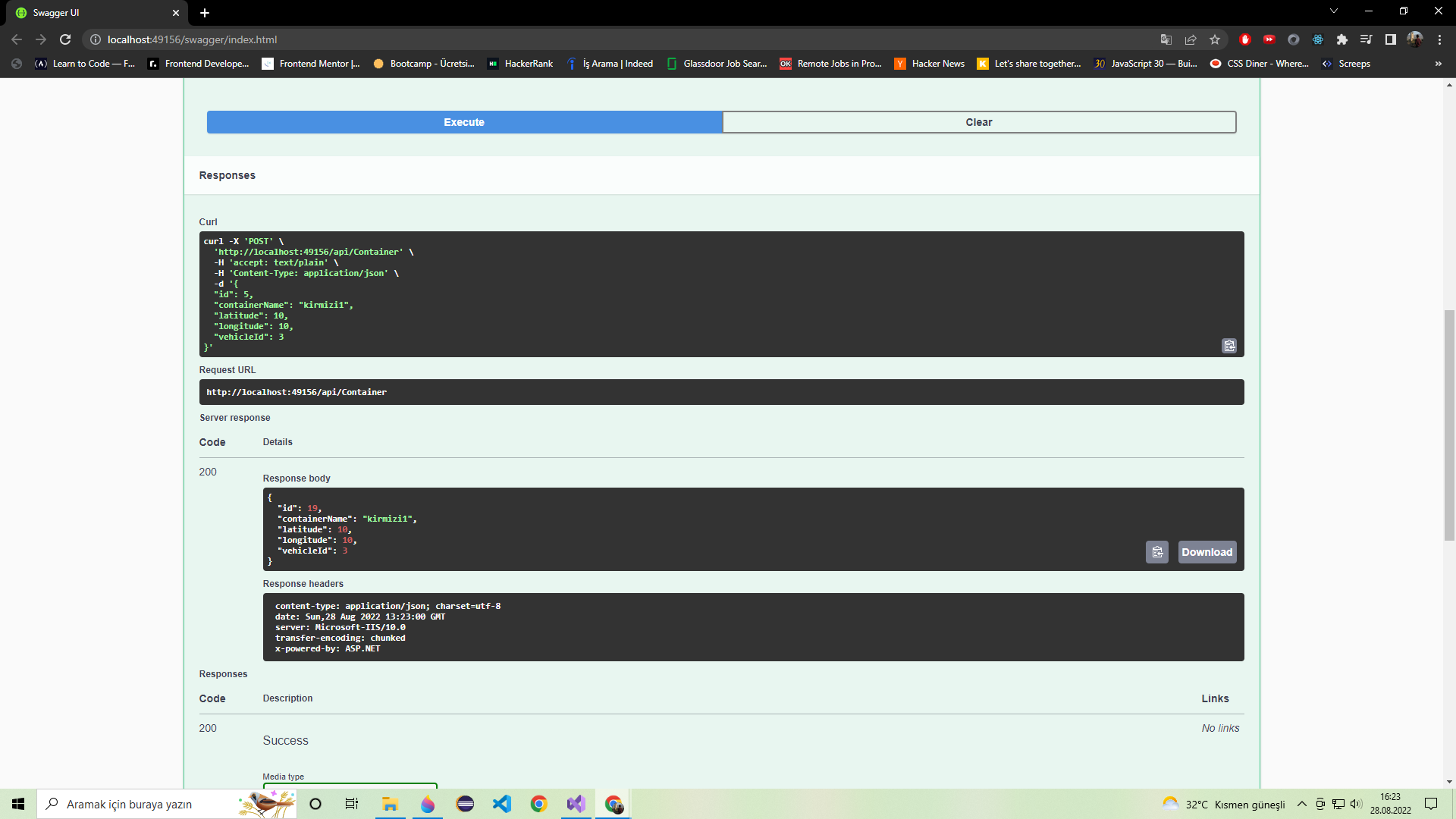Reload the Swagger page

(x=65, y=39)
